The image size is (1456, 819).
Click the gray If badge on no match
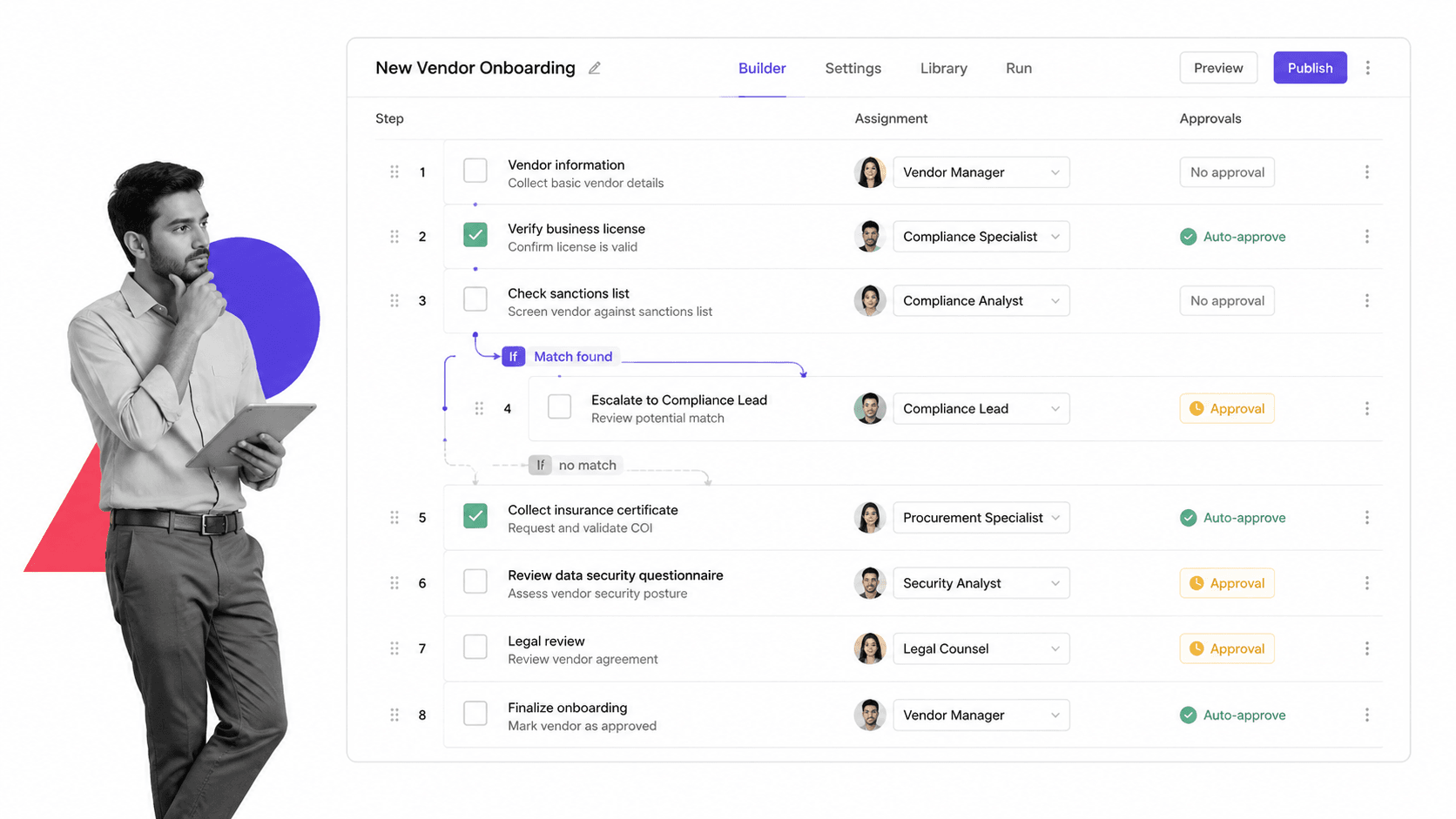540,465
